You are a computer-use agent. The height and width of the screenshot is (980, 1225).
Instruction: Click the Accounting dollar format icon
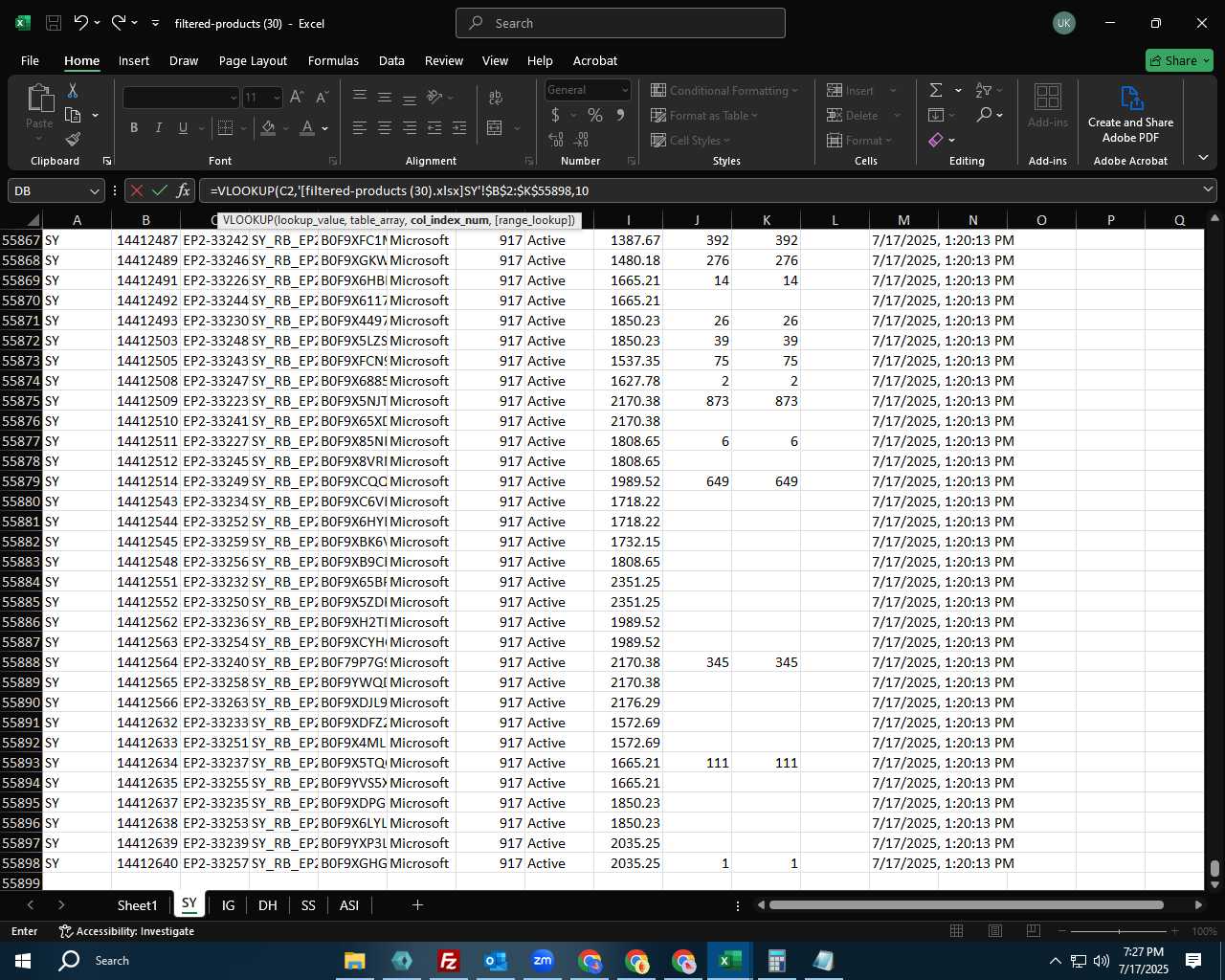click(555, 115)
